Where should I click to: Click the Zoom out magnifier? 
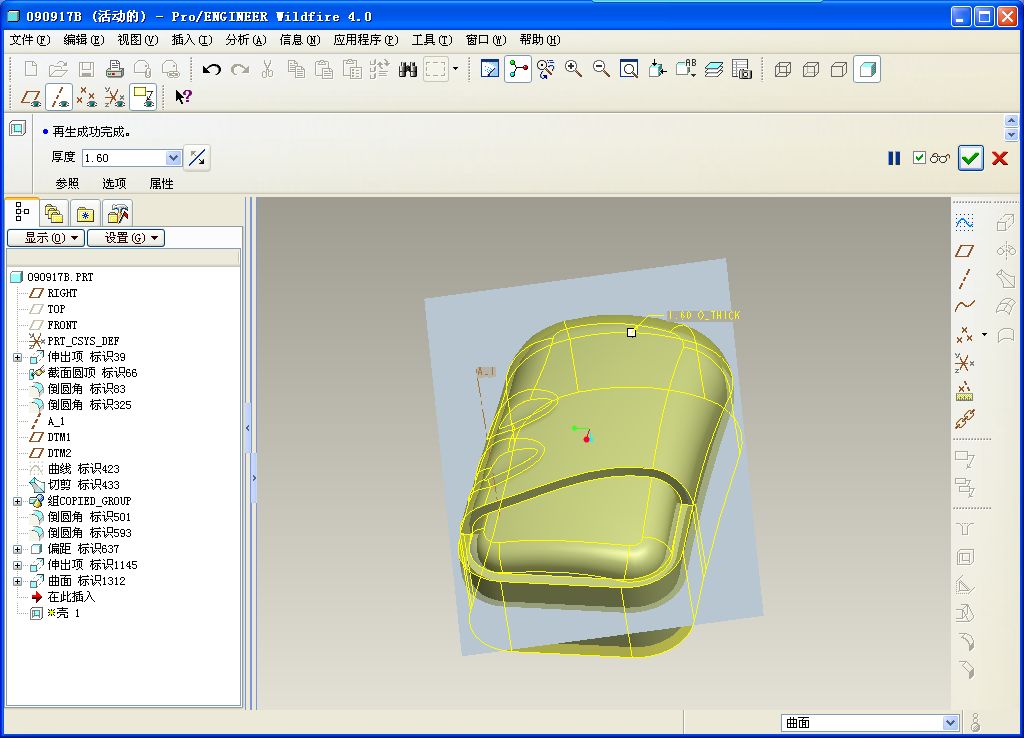click(x=601, y=69)
